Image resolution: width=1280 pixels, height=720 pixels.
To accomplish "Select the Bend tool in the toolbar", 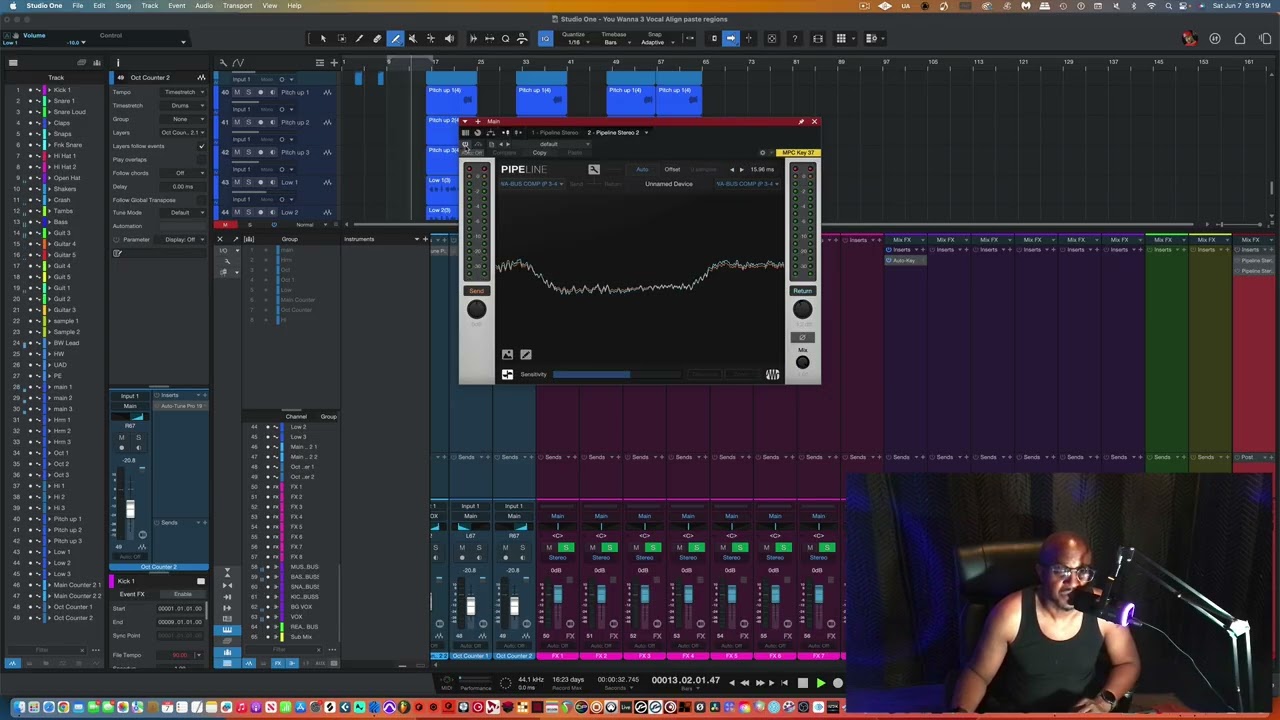I will click(x=431, y=39).
